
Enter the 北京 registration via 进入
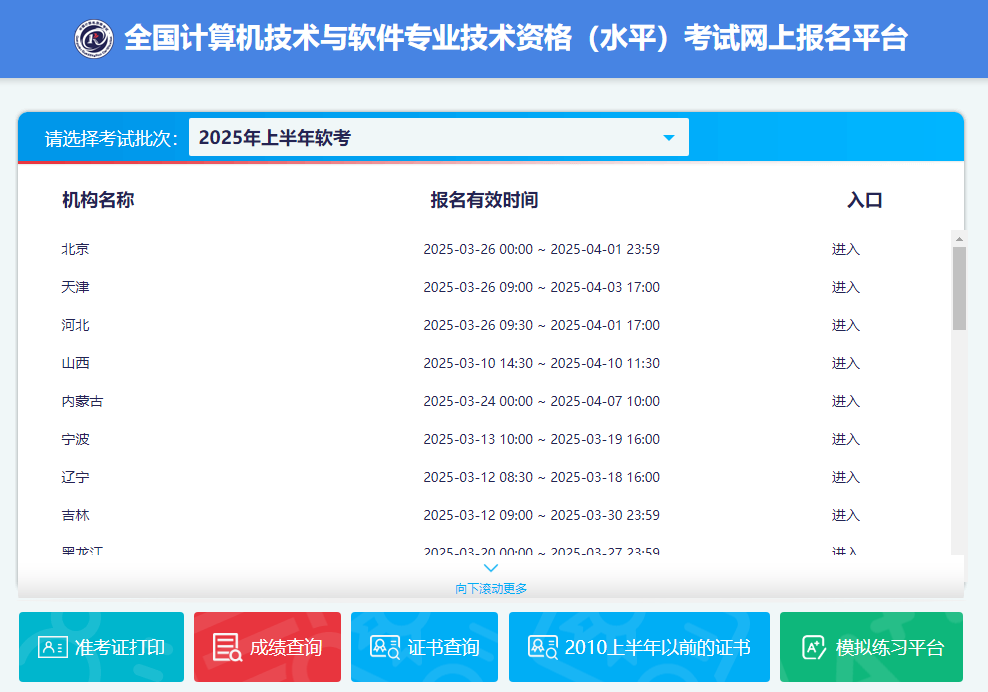coord(845,250)
